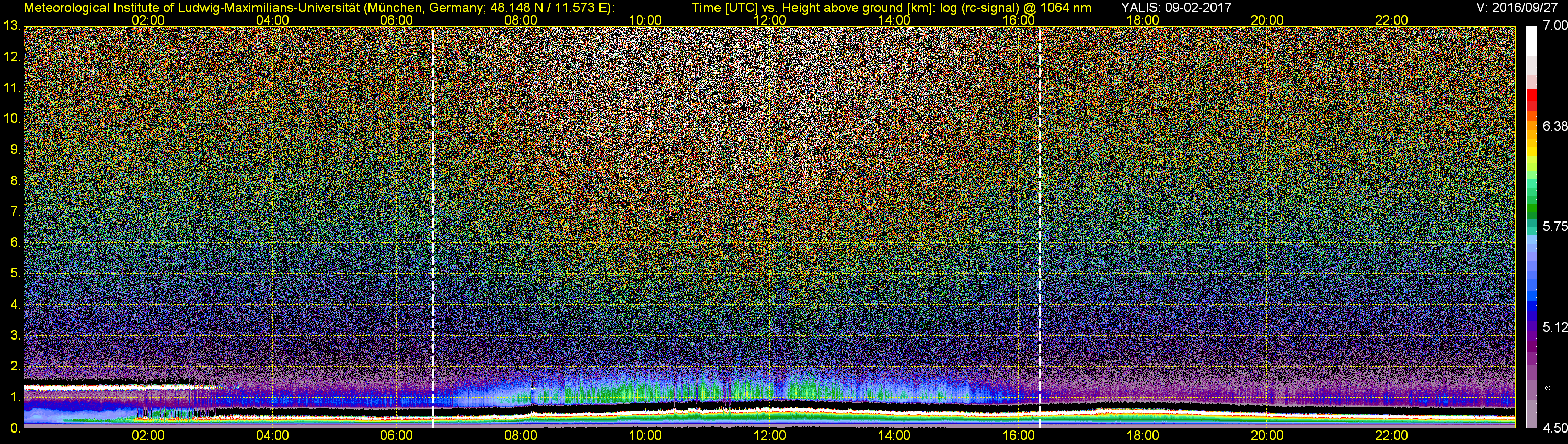Click the 13 km height axis label

tap(11, 26)
